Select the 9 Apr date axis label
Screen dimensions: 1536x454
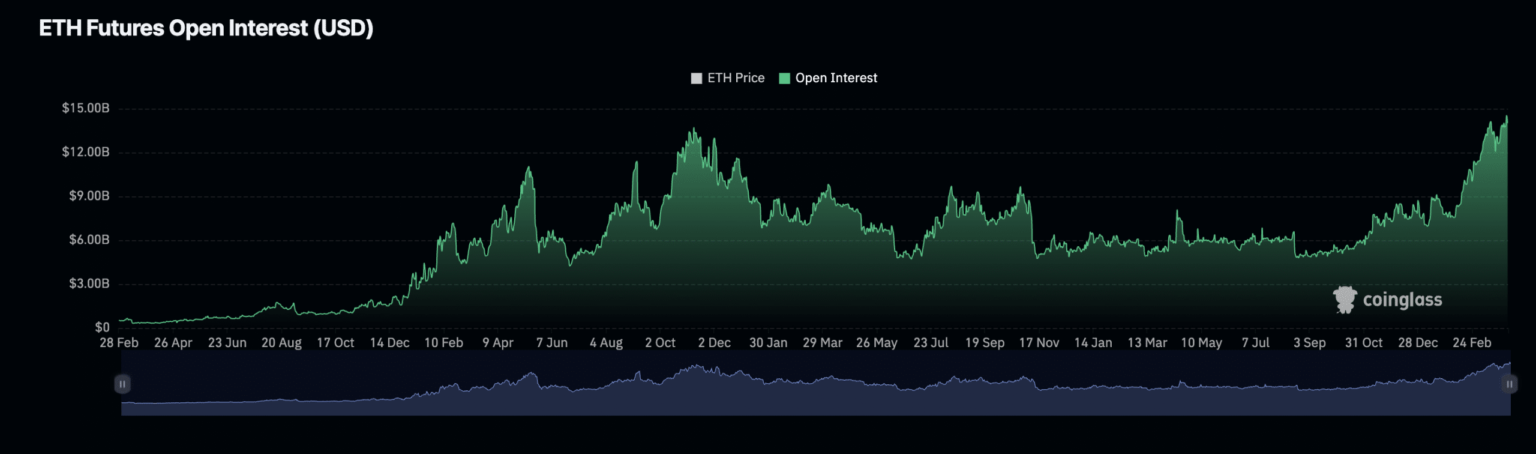pyautogui.click(x=498, y=342)
